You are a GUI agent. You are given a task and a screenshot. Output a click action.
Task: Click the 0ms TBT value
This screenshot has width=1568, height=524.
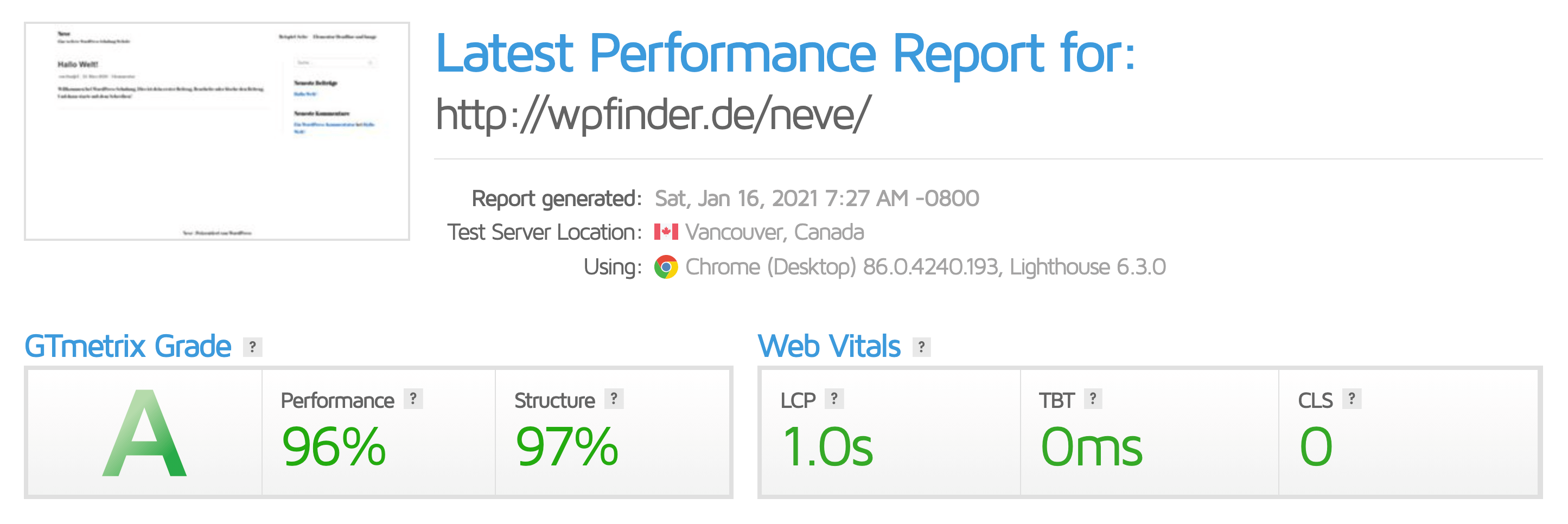point(1092,447)
